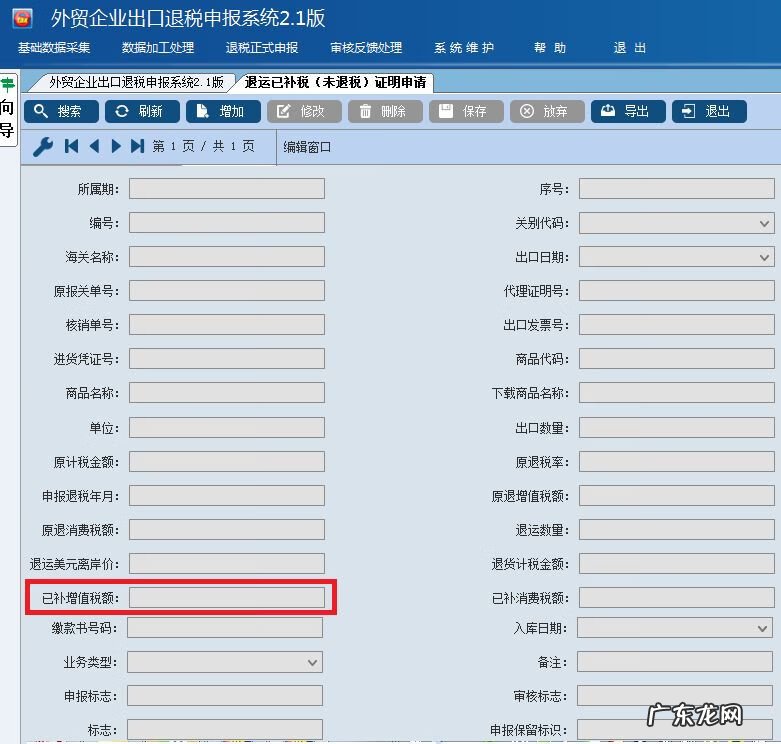Click the 修改 edit button

pos(304,111)
